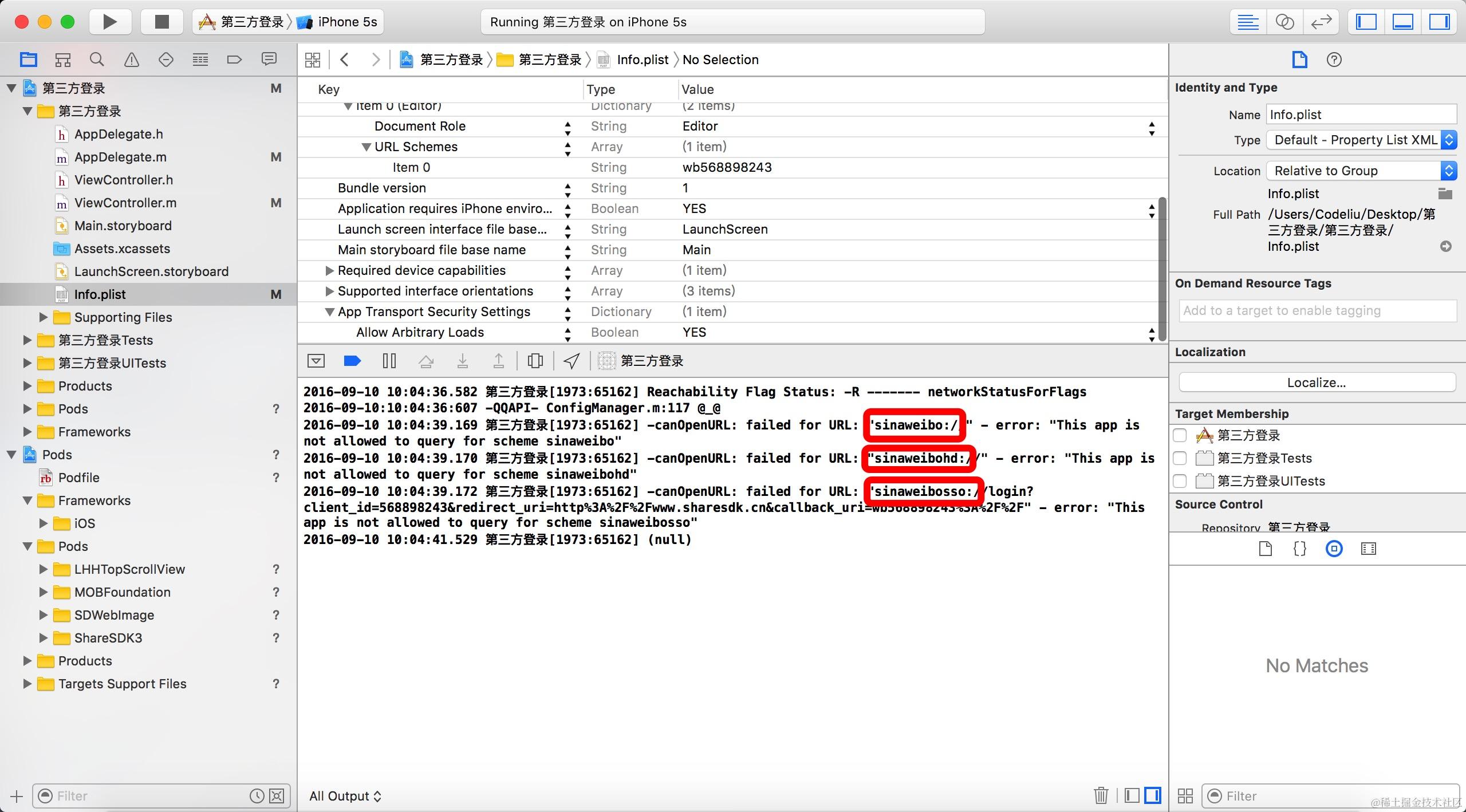Clear console with trash icon
This screenshot has height=812, width=1466.
pyautogui.click(x=1101, y=795)
